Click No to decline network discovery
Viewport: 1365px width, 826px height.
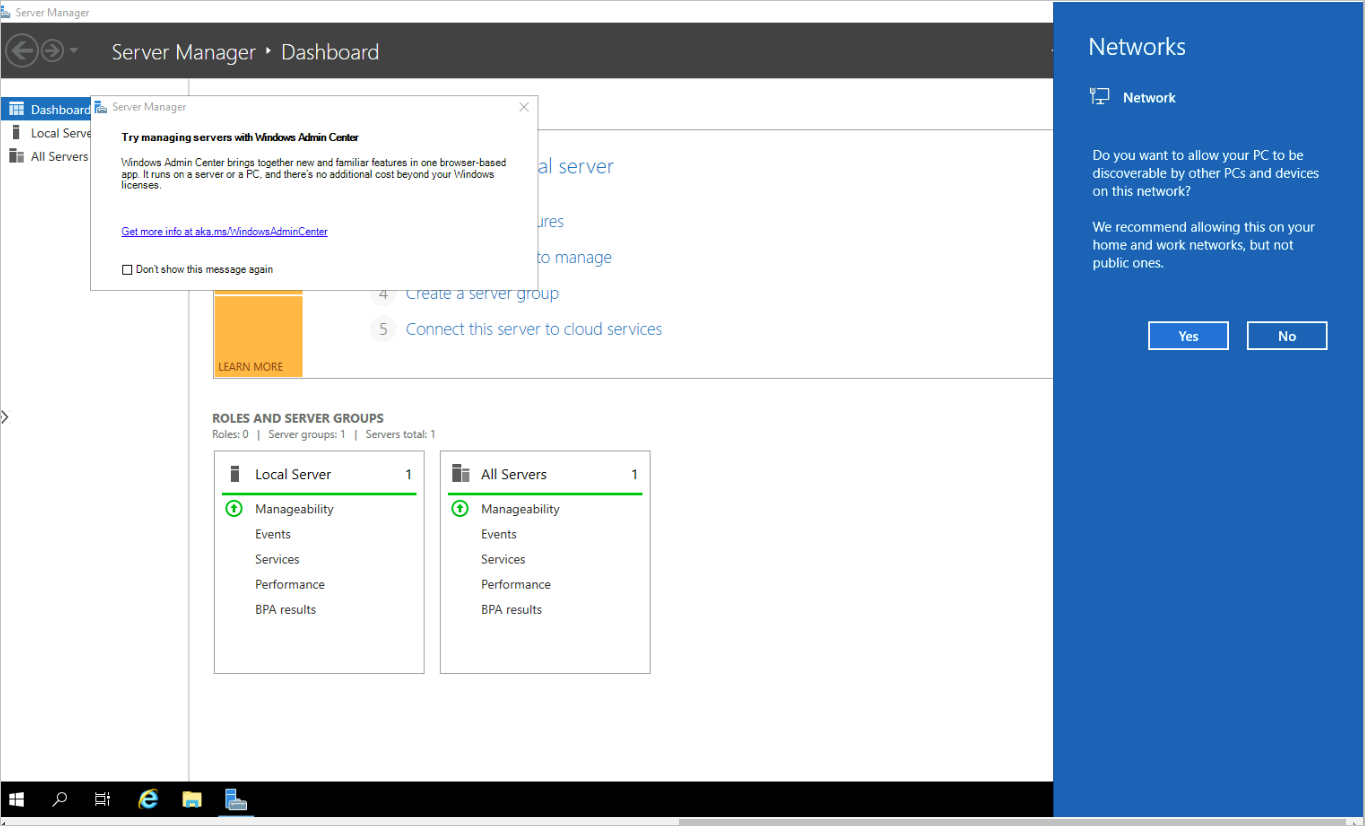[x=1287, y=336]
